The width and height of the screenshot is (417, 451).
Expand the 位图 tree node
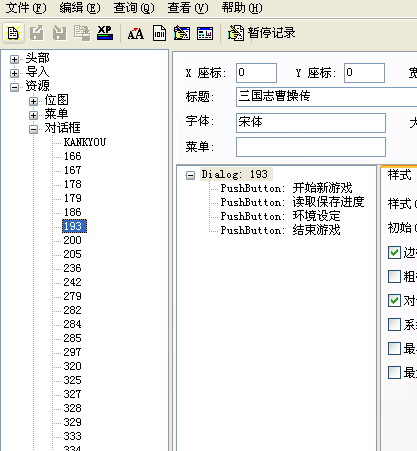click(33, 101)
